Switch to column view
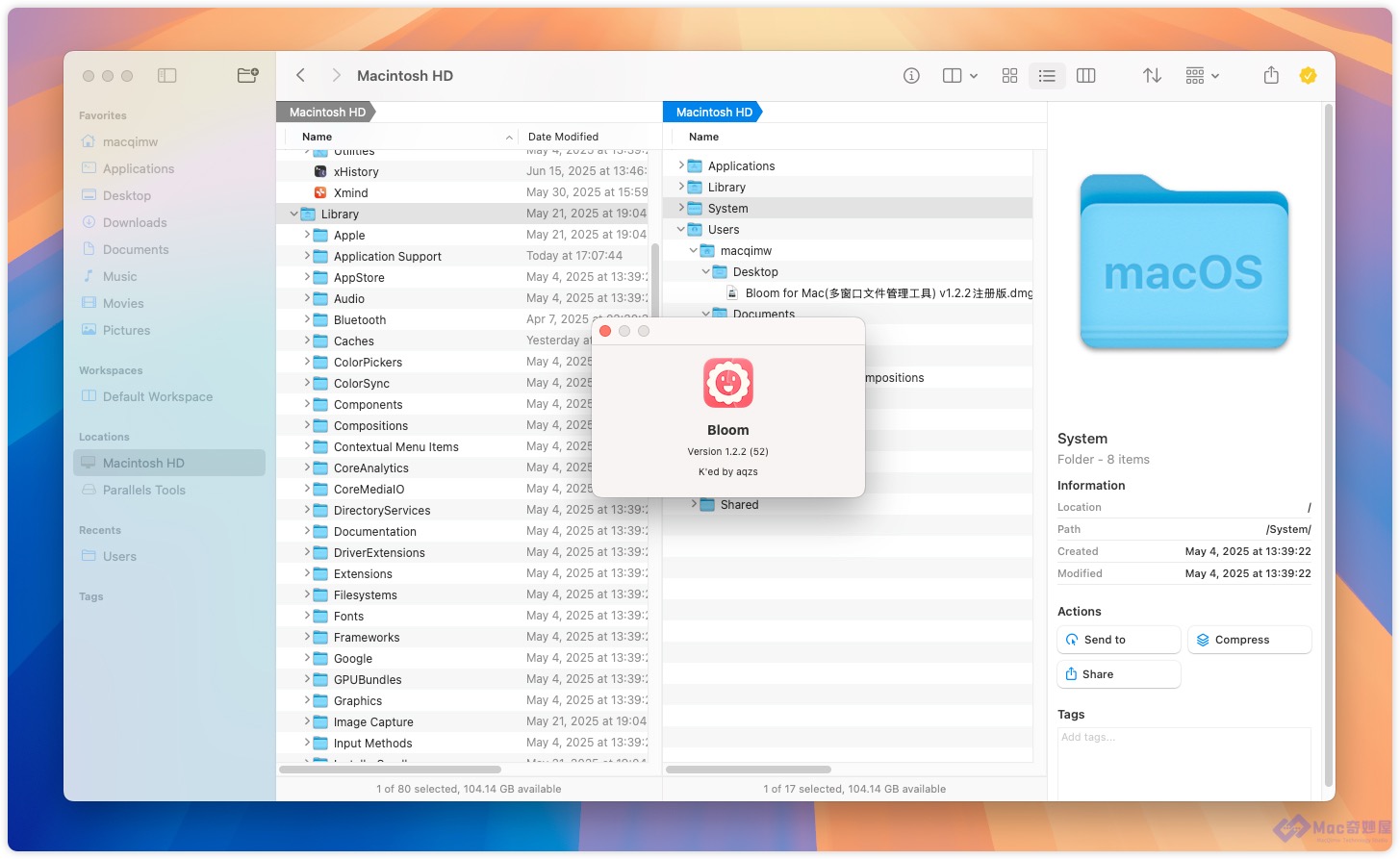The width and height of the screenshot is (1400, 859). [x=1086, y=76]
